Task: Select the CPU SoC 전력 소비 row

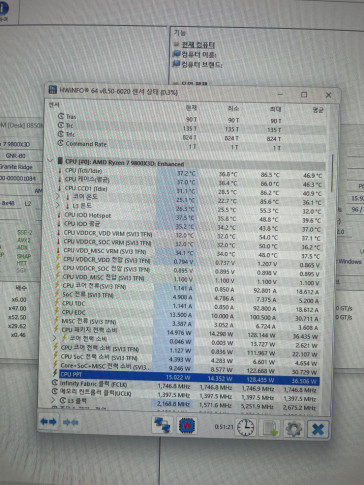Action: (186, 360)
